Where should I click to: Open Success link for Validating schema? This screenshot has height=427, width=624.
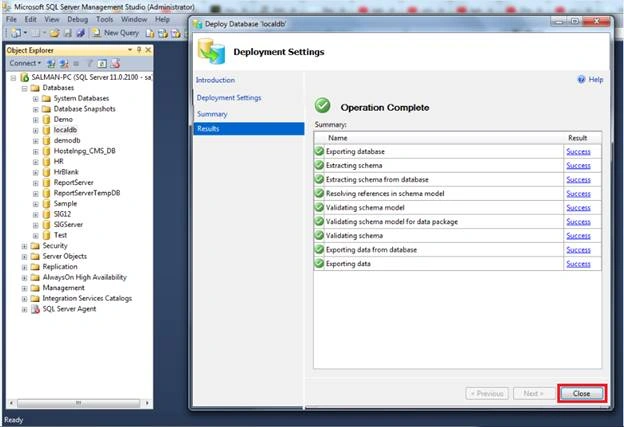click(578, 236)
